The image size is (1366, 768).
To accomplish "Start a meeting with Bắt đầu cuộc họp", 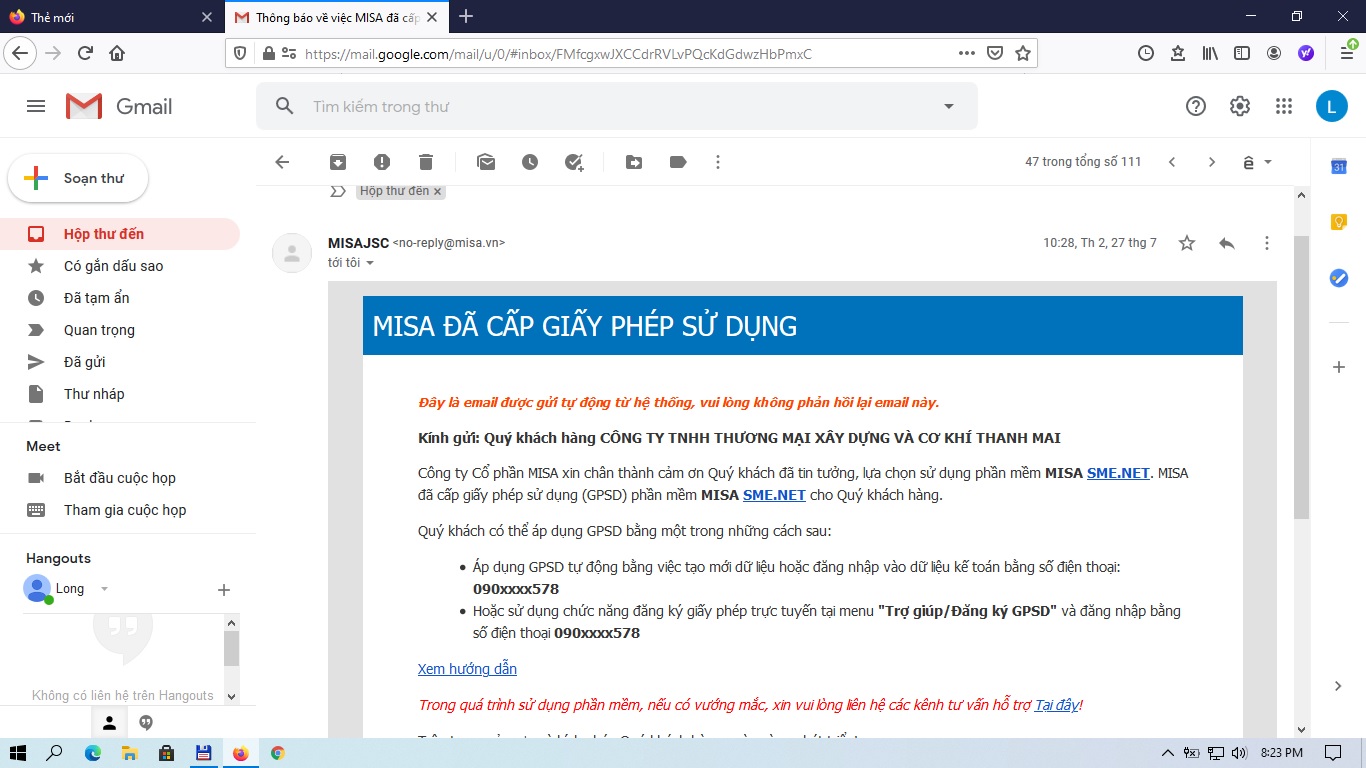I will [x=120, y=478].
